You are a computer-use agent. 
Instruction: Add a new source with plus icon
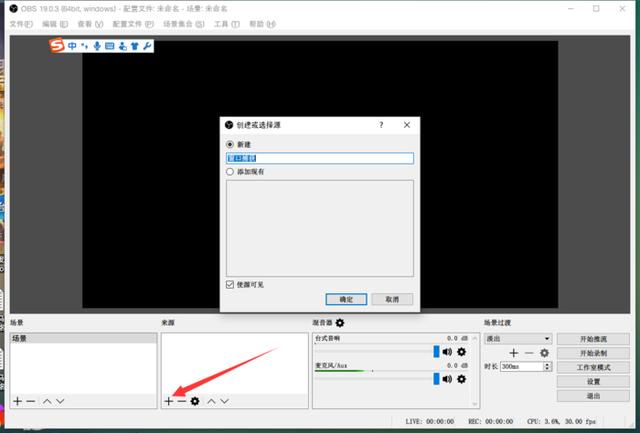point(169,401)
